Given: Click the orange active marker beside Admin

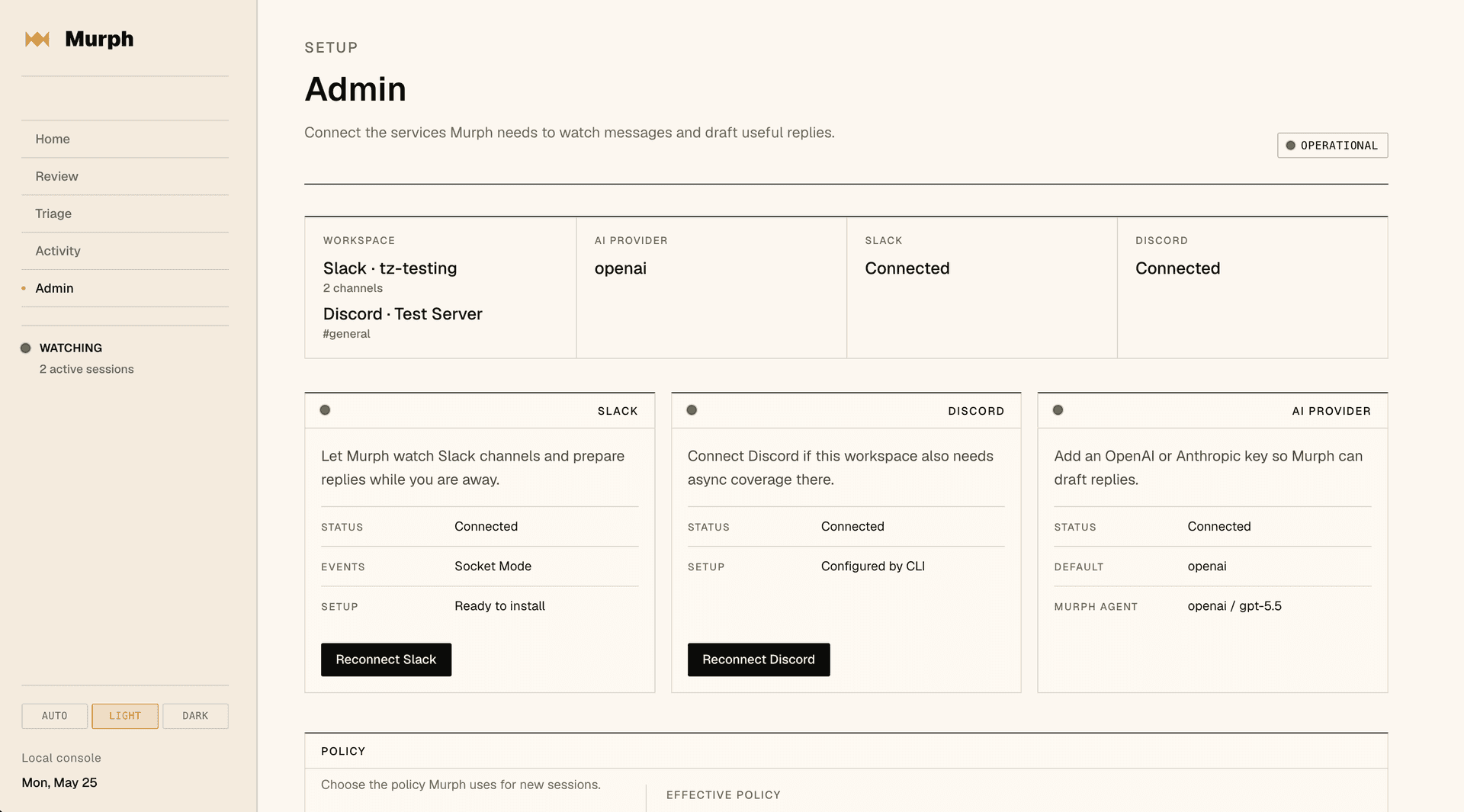Looking at the screenshot, I should [24, 288].
